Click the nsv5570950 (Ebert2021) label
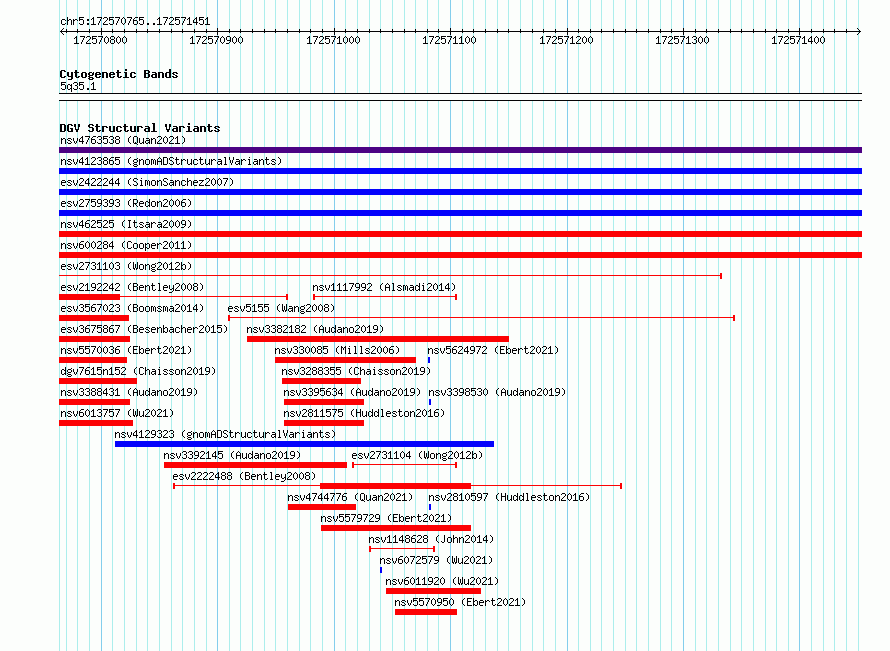 pyautogui.click(x=460, y=602)
